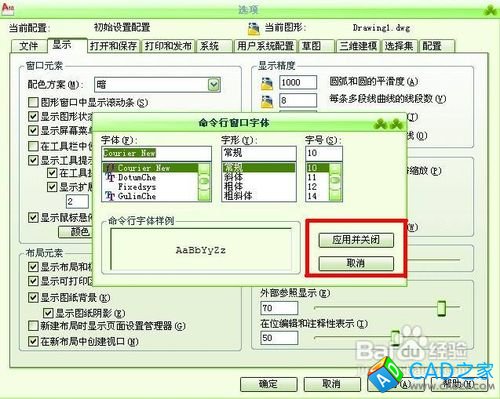Select GulimChe in font list
500x399 pixels.
click(x=150, y=196)
